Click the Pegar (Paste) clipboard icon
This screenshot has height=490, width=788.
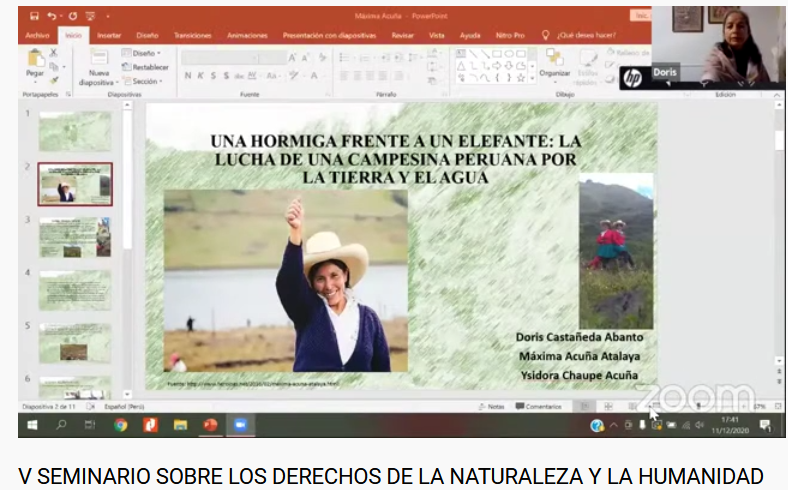click(35, 60)
